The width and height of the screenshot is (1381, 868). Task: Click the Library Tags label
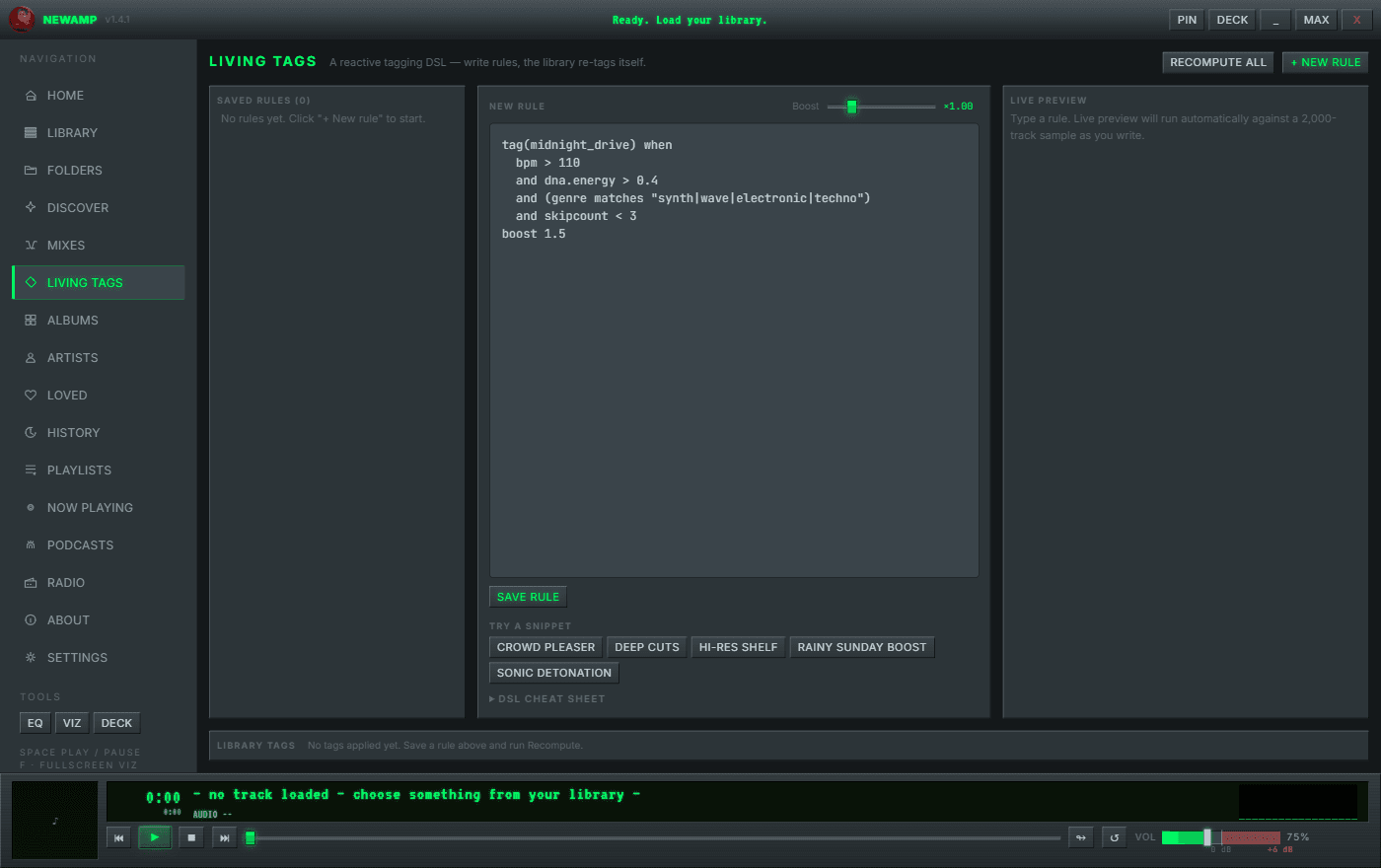coord(255,746)
